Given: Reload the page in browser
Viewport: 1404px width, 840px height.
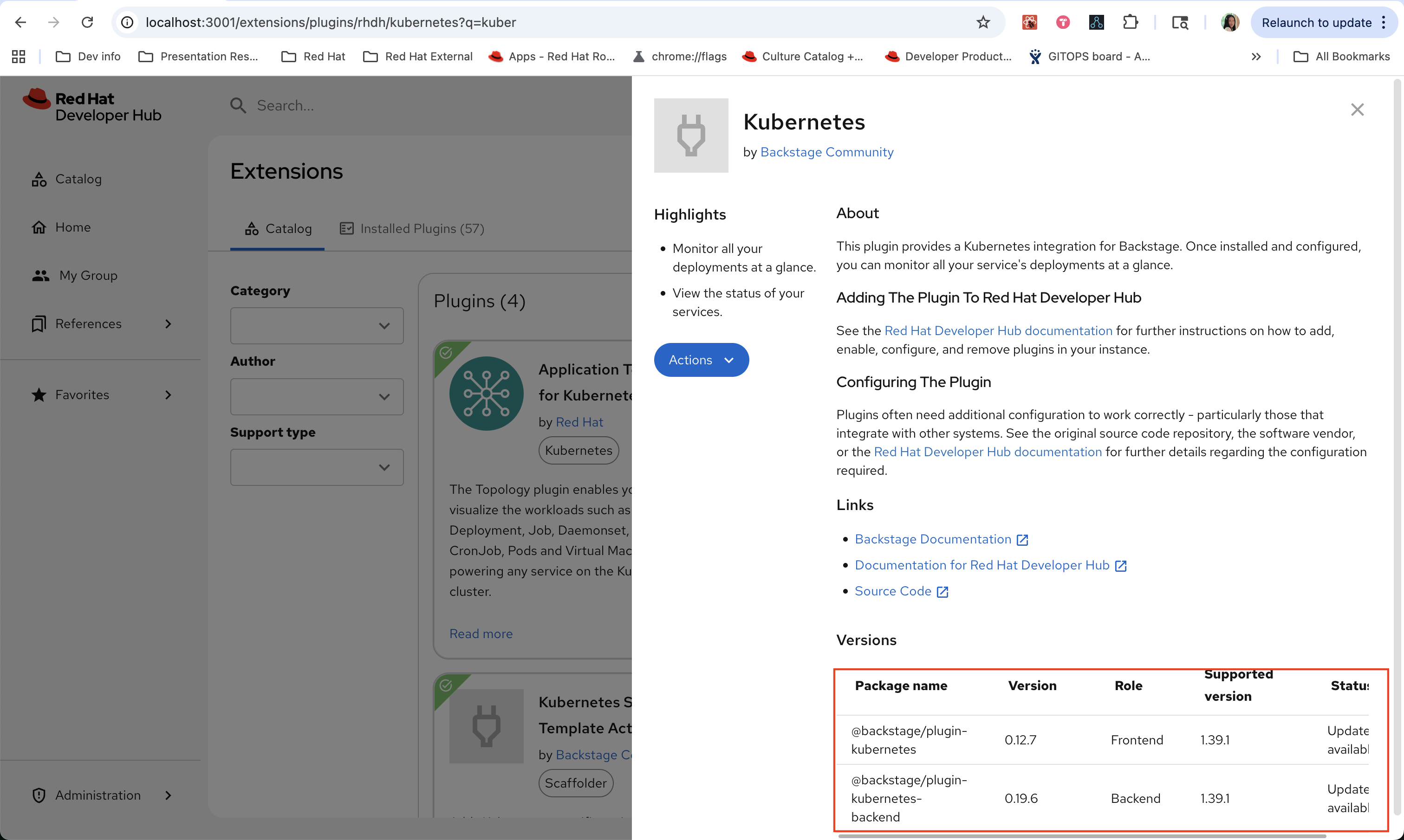Looking at the screenshot, I should pos(87,23).
